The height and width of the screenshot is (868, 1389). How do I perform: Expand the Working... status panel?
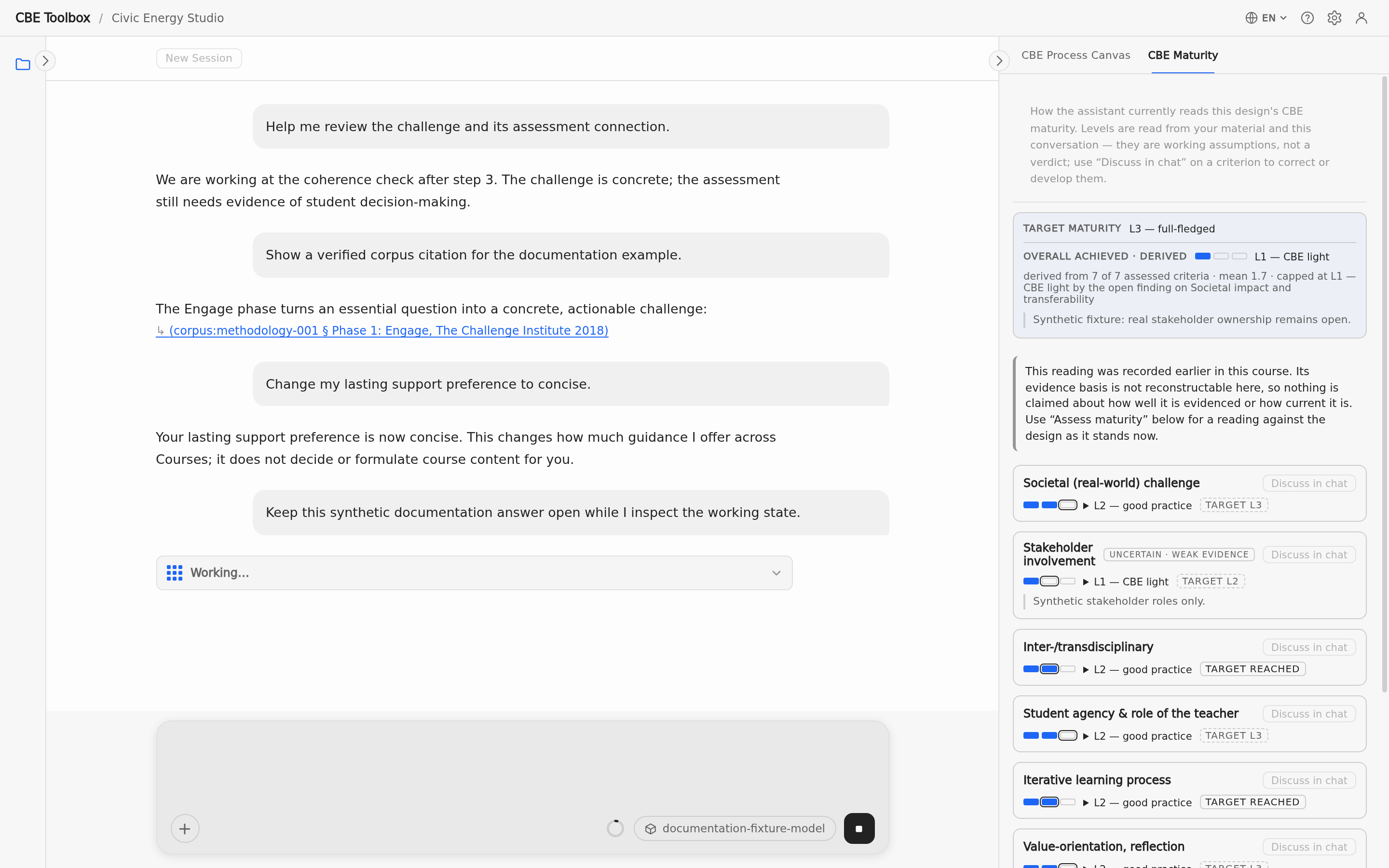(474, 573)
